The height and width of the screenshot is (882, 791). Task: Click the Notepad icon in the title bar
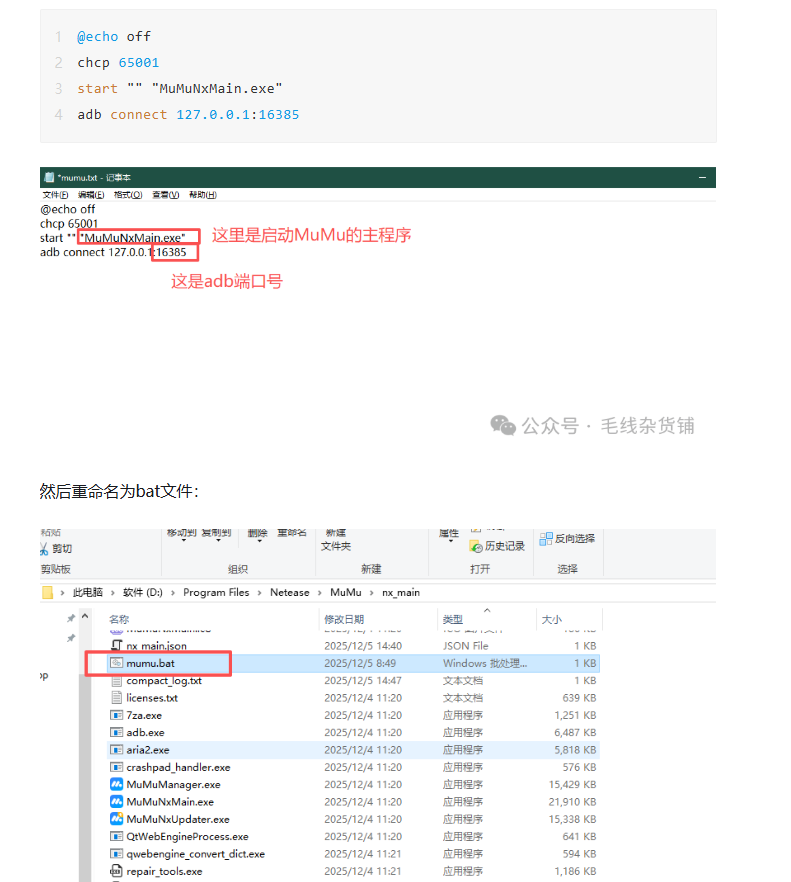coord(49,177)
